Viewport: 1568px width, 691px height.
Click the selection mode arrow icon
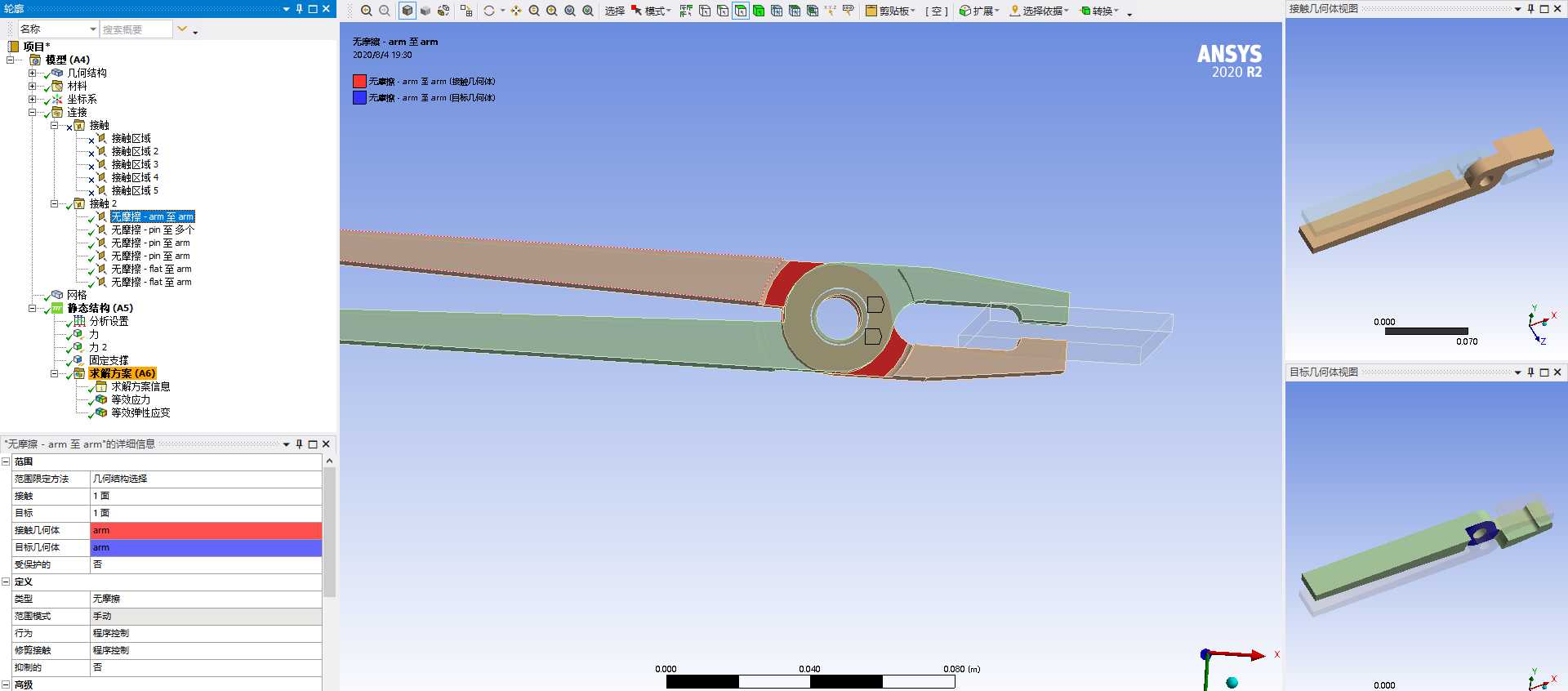coord(636,11)
